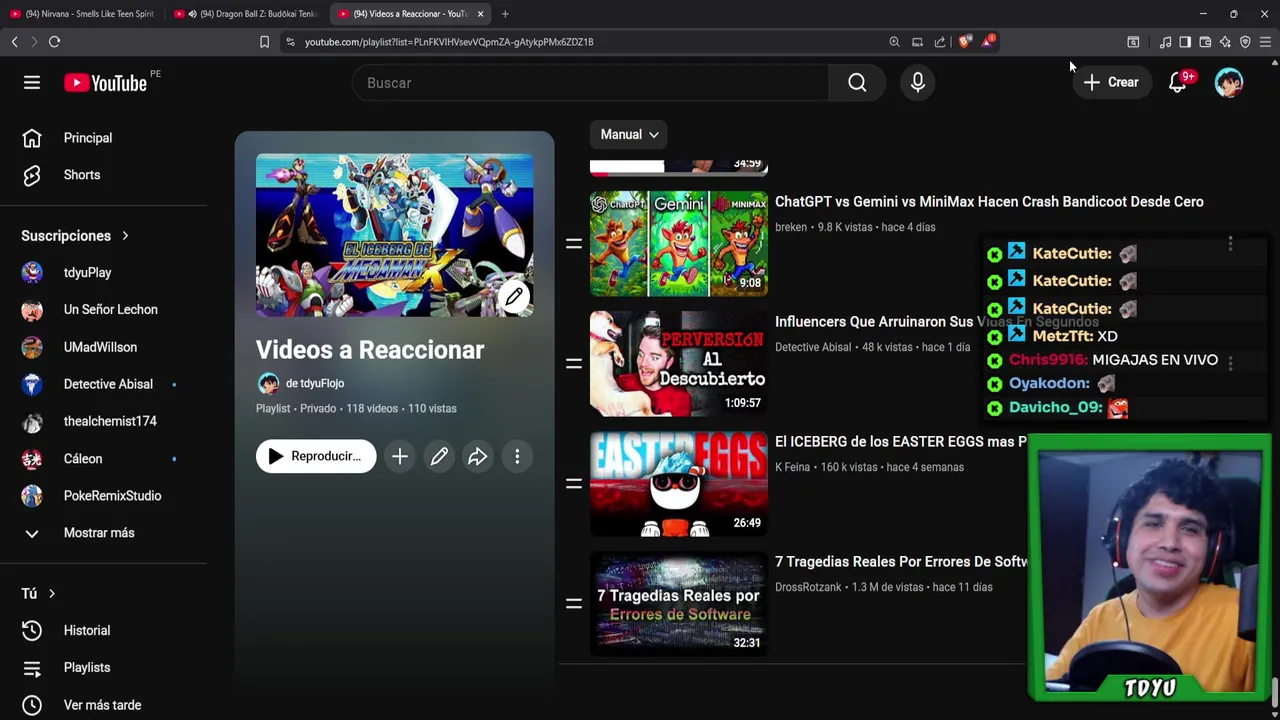The width and height of the screenshot is (1280, 720).
Task: Start voice search with microphone
Action: click(x=917, y=83)
